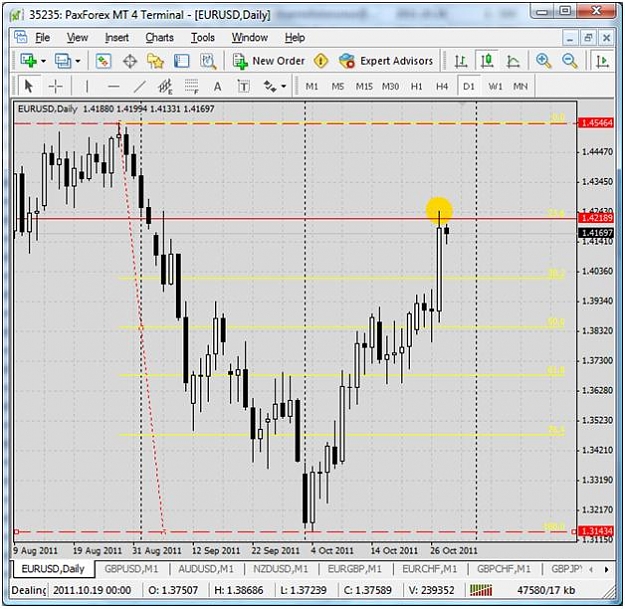This screenshot has width=625, height=609.
Task: Click the Profiles icon
Action: point(63,61)
